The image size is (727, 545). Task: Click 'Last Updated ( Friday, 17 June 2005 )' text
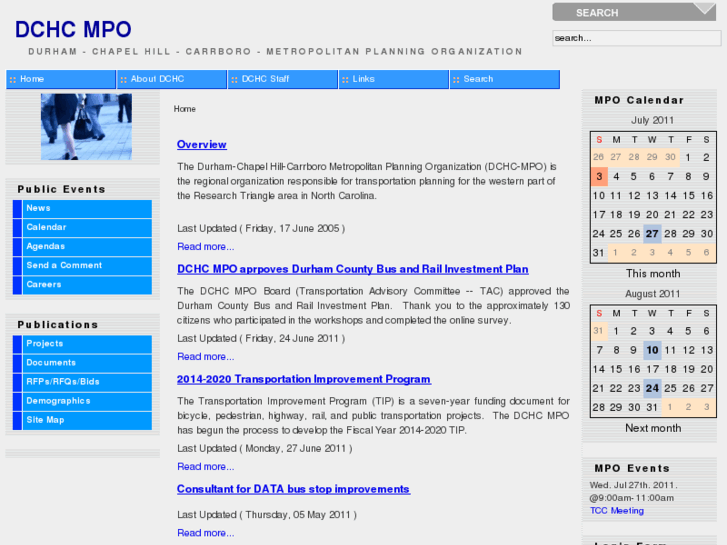coord(261,229)
